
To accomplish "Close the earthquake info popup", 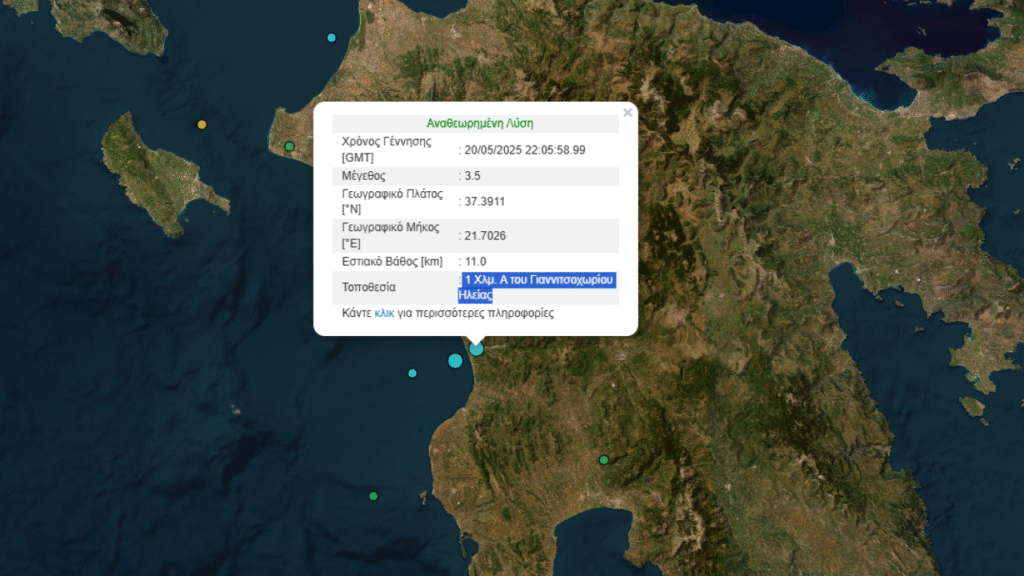I will [628, 113].
